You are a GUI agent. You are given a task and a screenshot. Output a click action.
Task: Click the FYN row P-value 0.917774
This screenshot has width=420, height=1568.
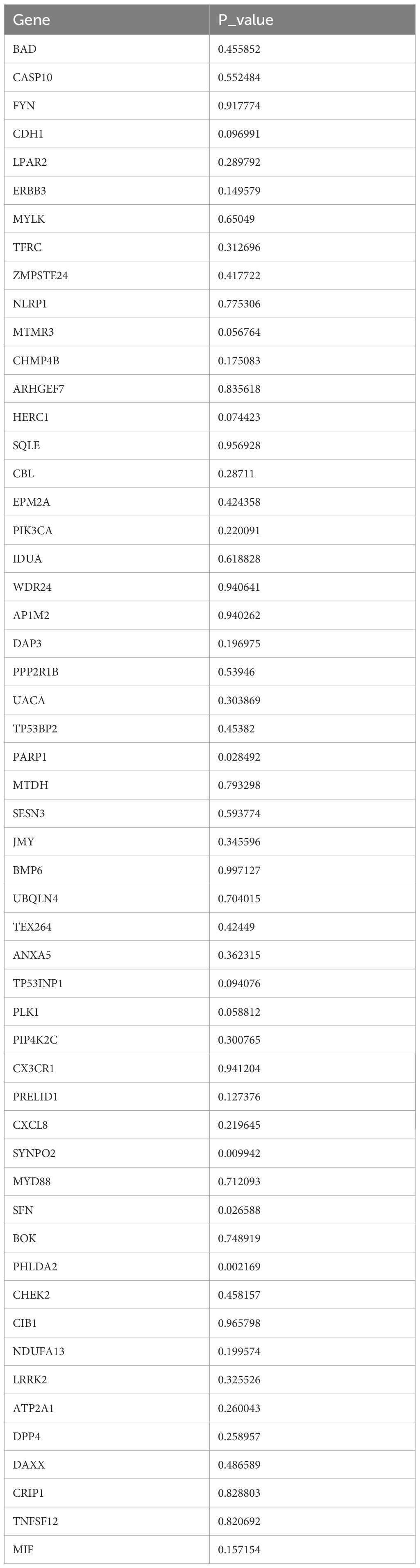[x=239, y=106]
